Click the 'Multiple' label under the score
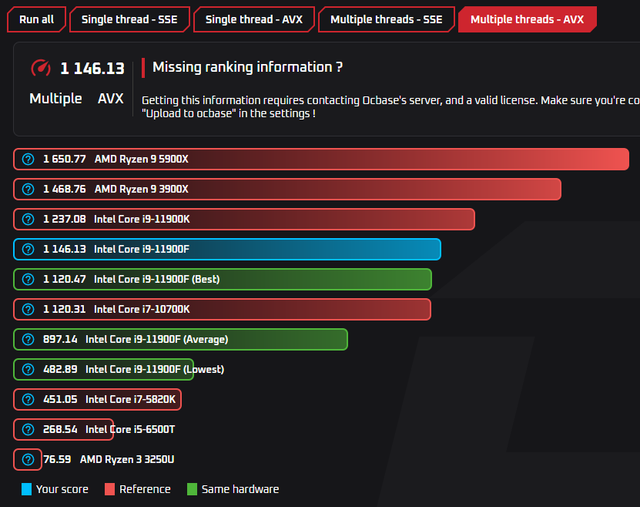The image size is (640, 507). click(x=56, y=99)
